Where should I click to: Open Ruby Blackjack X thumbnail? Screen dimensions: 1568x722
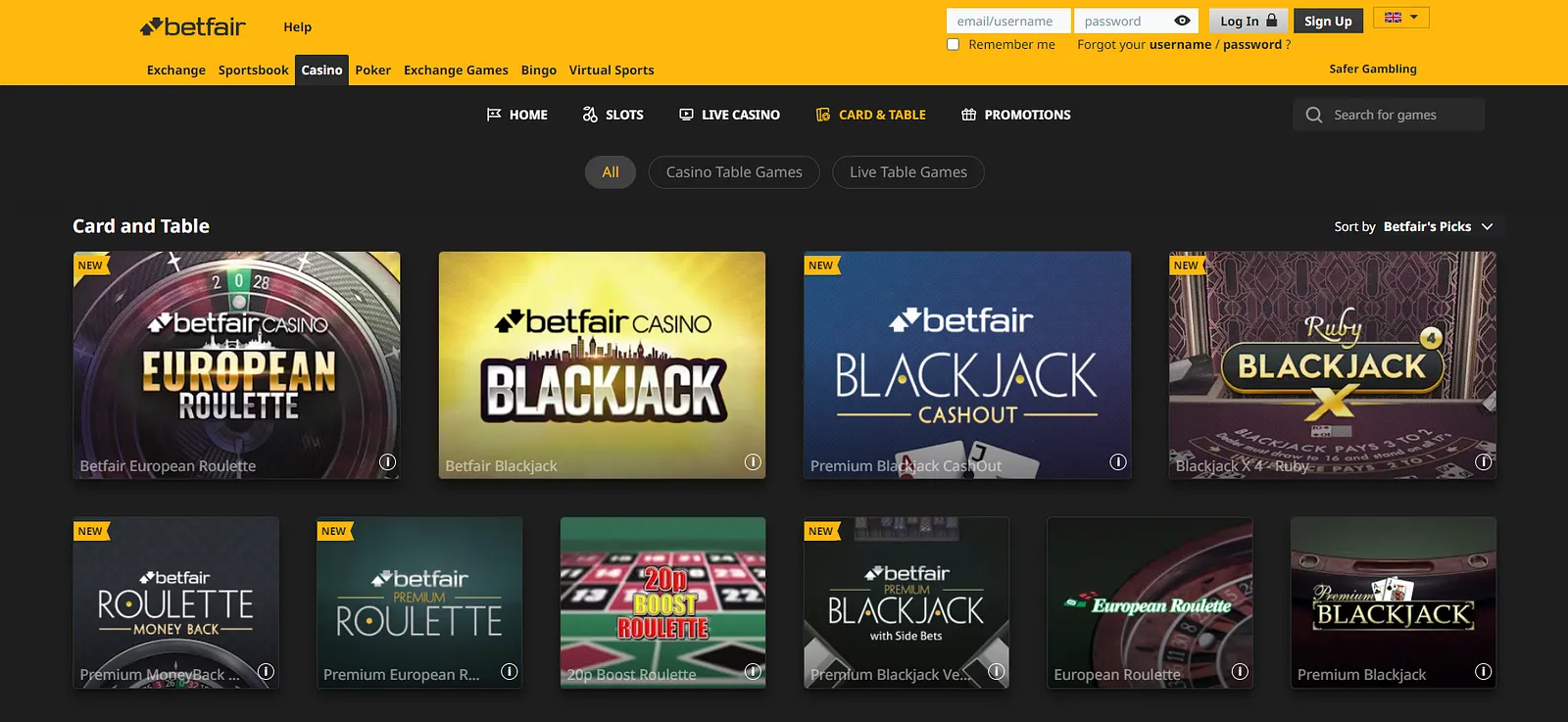[1333, 365]
